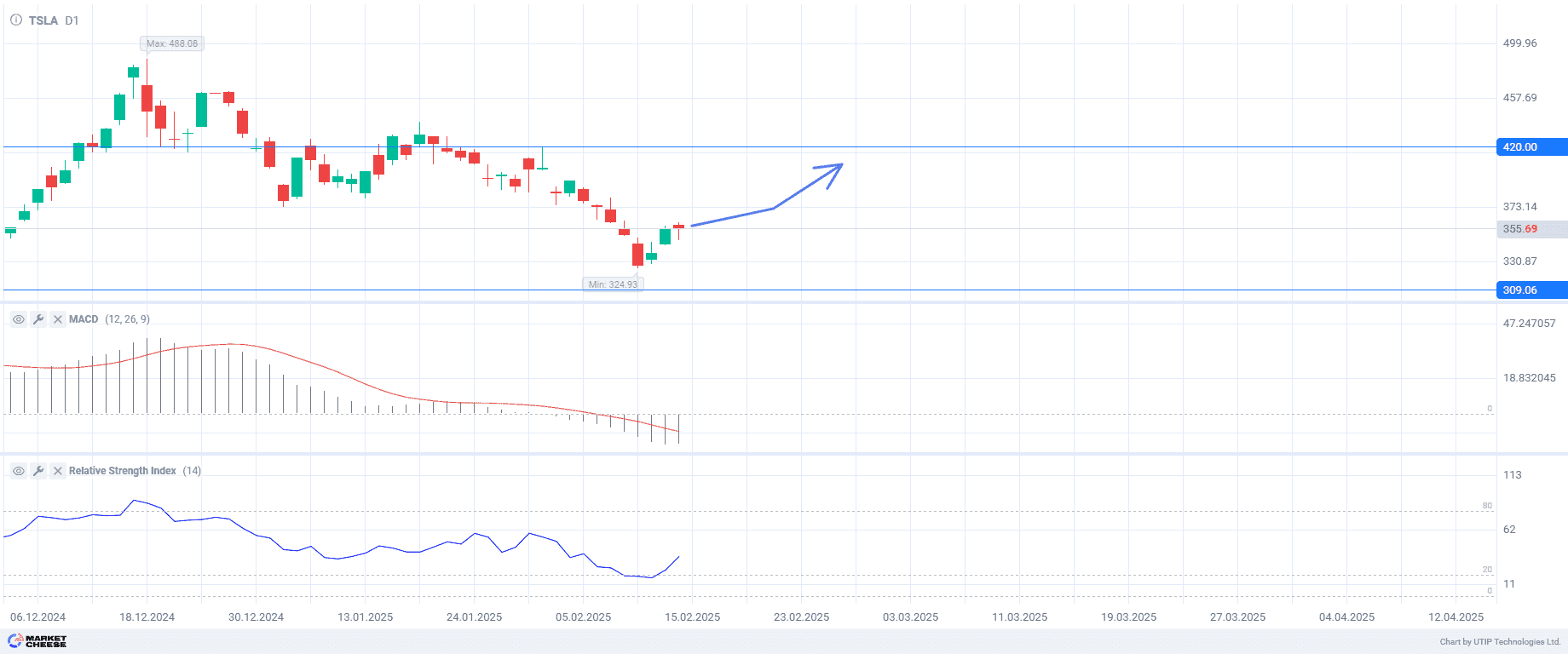
Task: Click the 24.01.2025 date label
Action: click(475, 617)
